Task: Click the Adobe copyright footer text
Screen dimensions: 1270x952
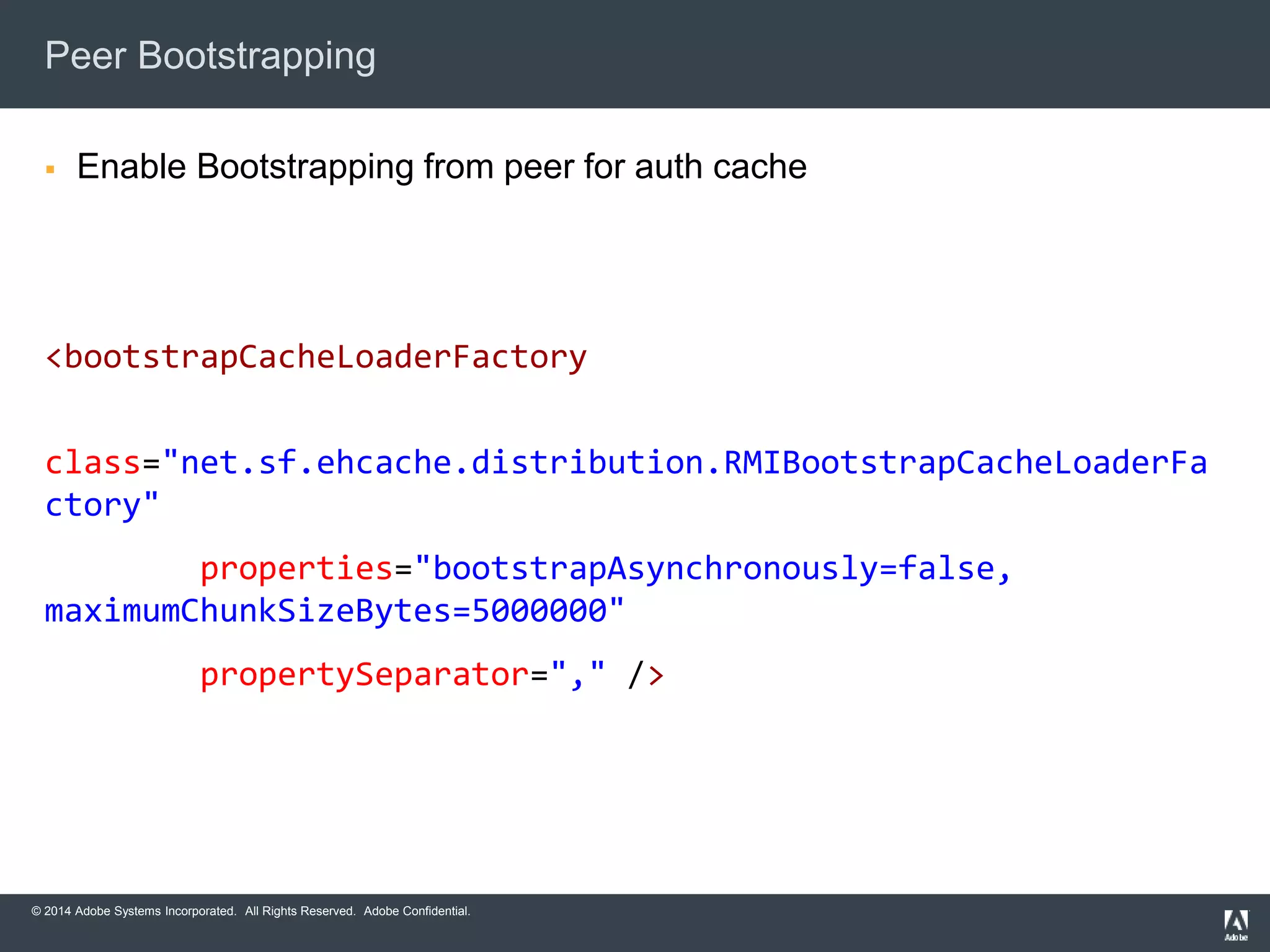Action: click(251, 911)
